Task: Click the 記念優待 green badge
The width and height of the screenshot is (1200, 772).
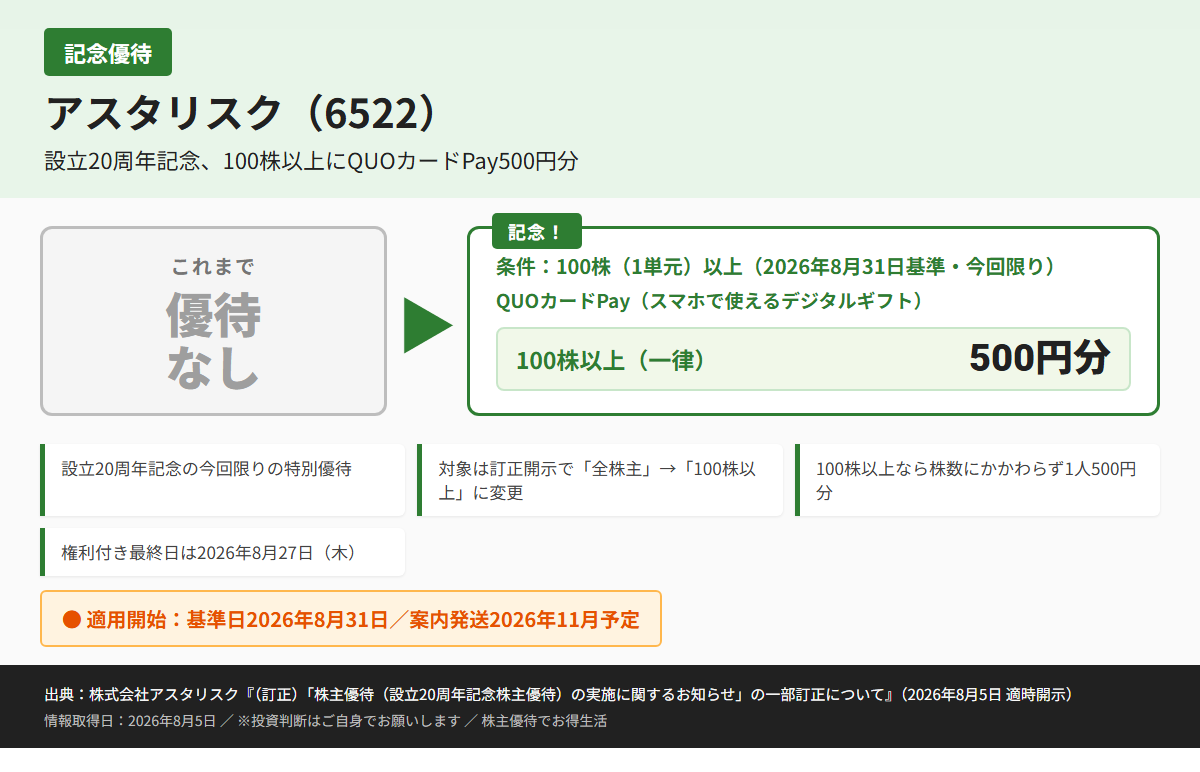Action: pyautogui.click(x=108, y=53)
